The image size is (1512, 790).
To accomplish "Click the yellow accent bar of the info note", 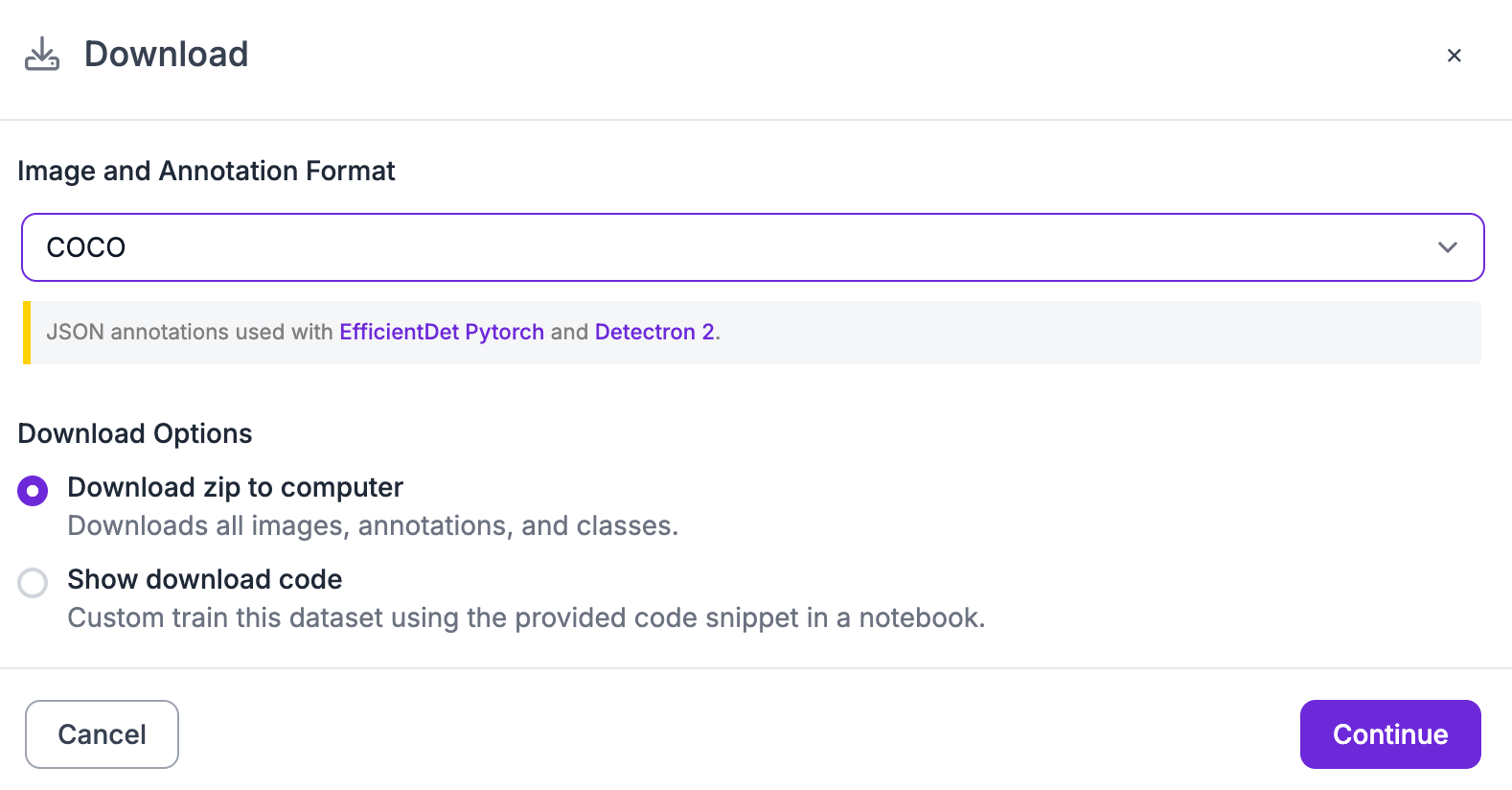I will point(27,333).
